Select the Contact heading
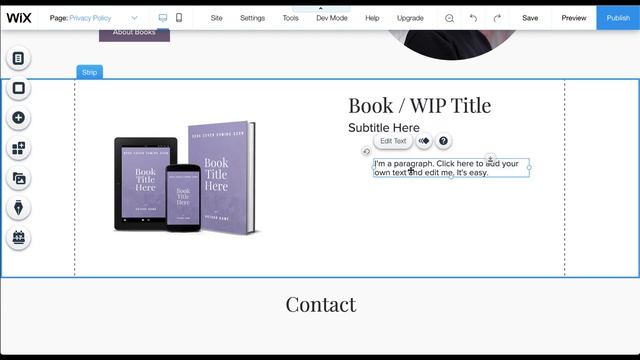 [321, 304]
